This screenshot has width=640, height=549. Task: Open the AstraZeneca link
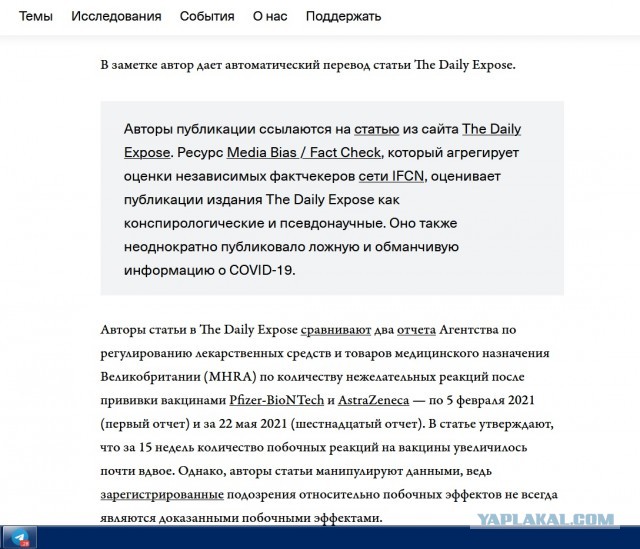(x=373, y=400)
